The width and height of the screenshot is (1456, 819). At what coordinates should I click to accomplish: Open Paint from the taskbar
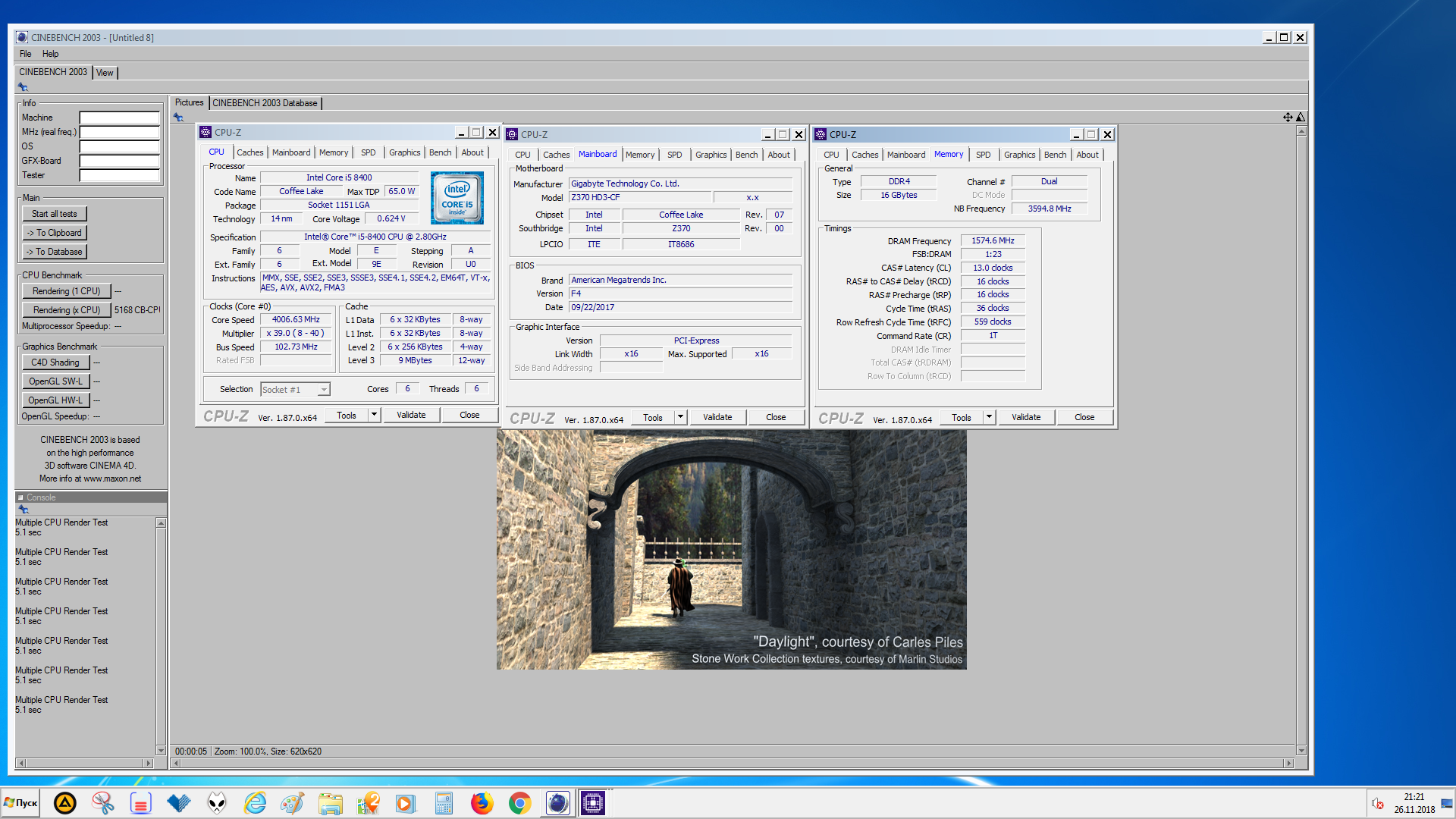point(292,803)
